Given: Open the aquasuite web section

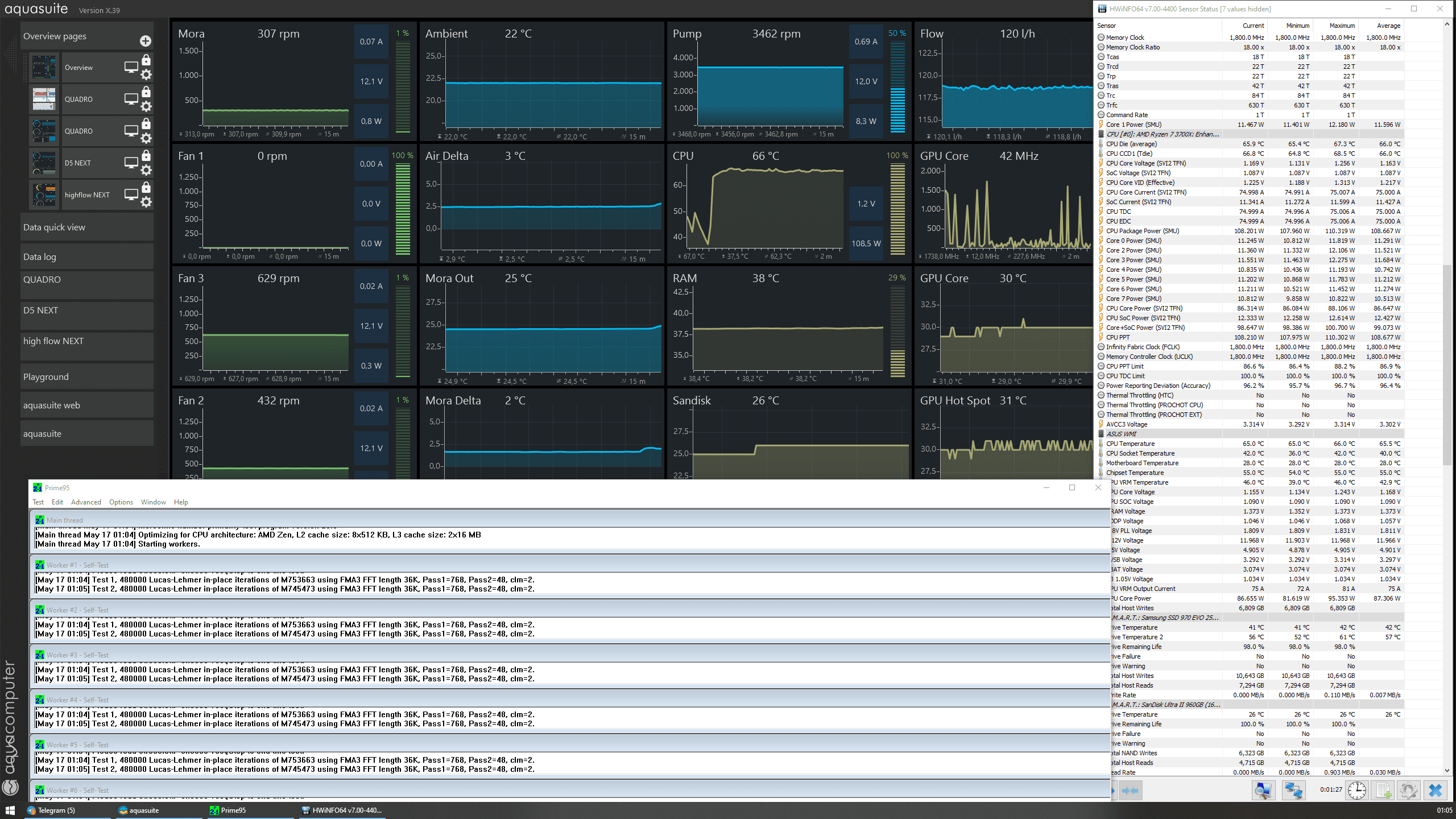Looking at the screenshot, I should 86,405.
